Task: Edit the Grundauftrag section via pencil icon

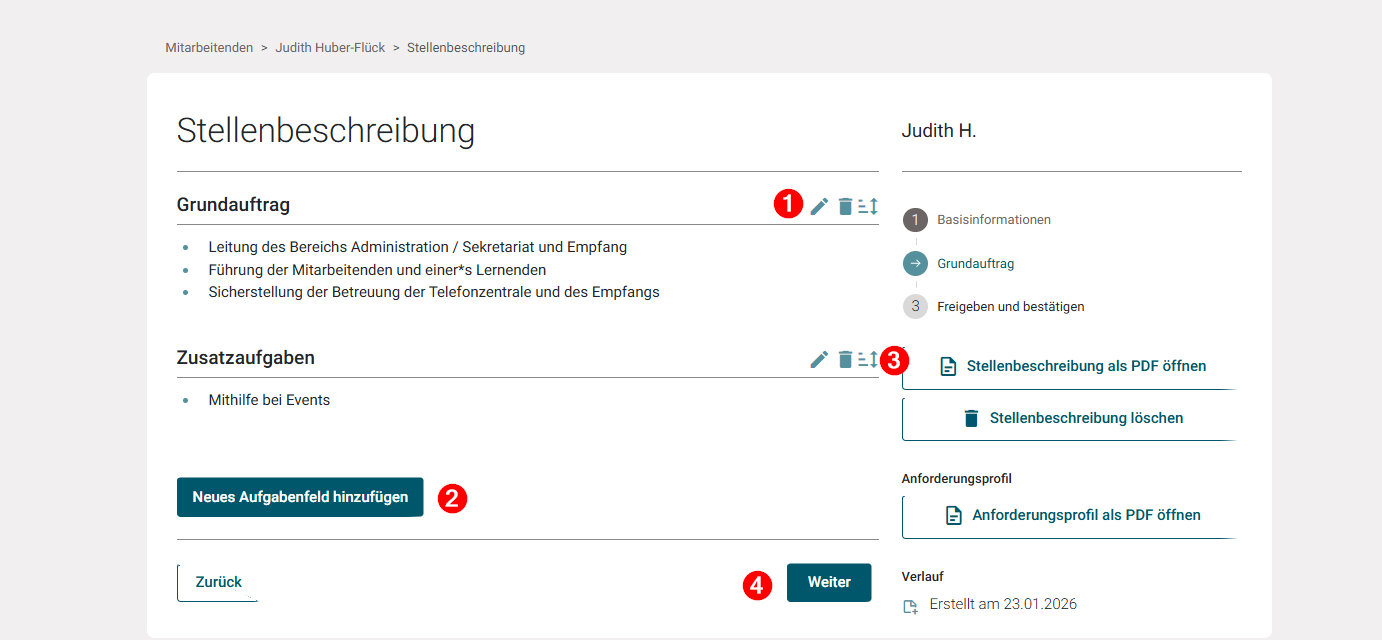Action: [x=818, y=206]
